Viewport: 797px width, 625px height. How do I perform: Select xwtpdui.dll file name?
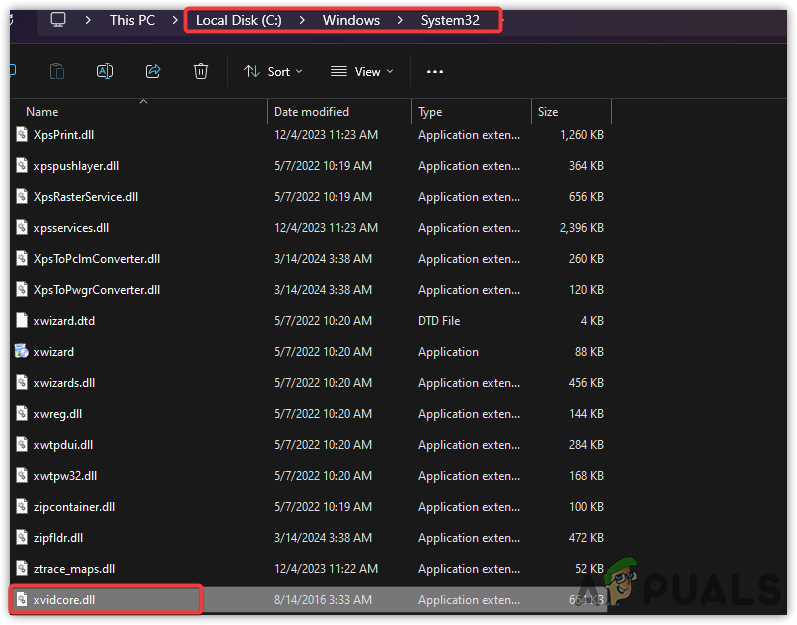(x=63, y=445)
